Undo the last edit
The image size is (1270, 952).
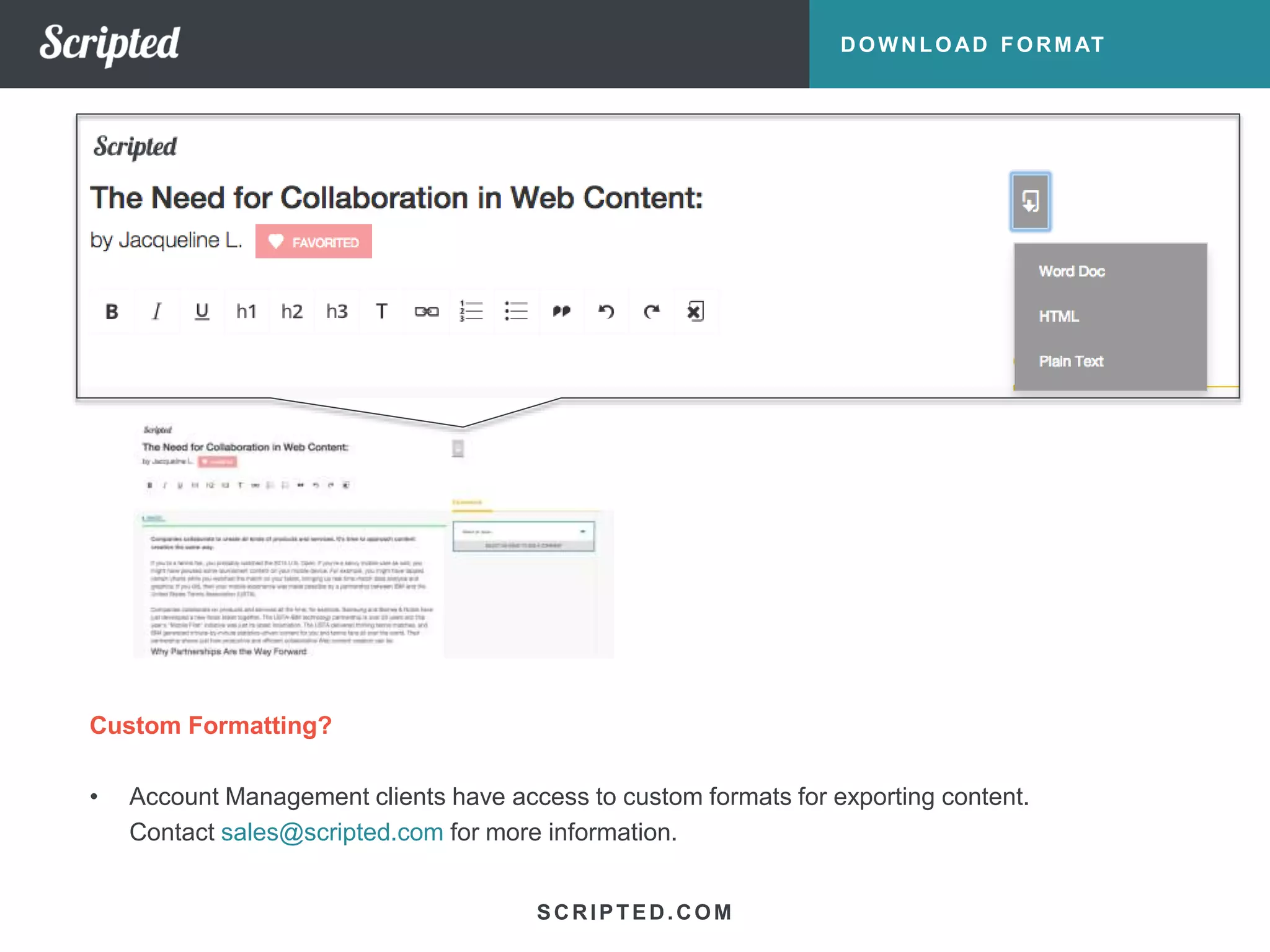[606, 311]
